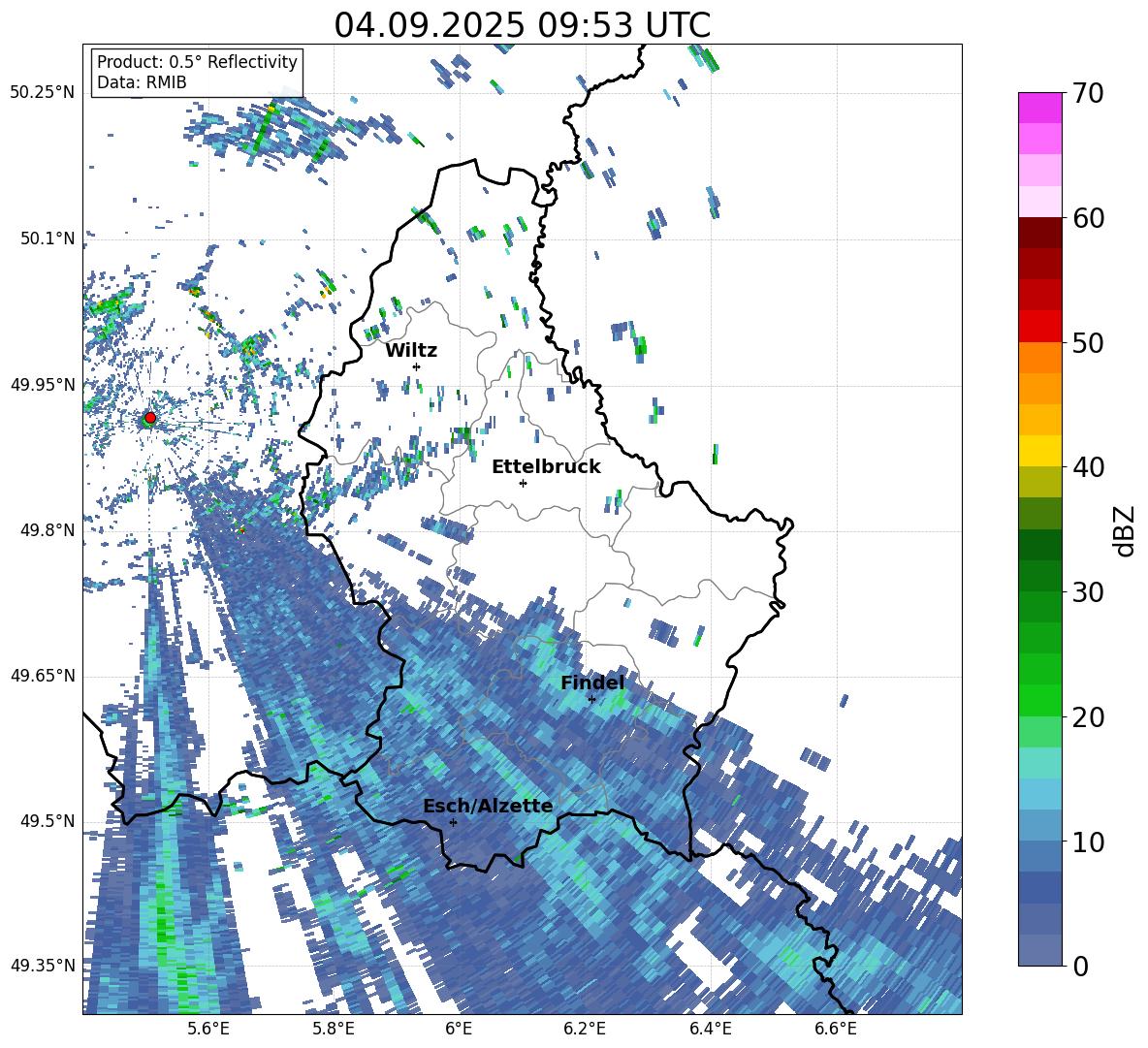Click the magenta top colorbar segment

click(x=1039, y=109)
